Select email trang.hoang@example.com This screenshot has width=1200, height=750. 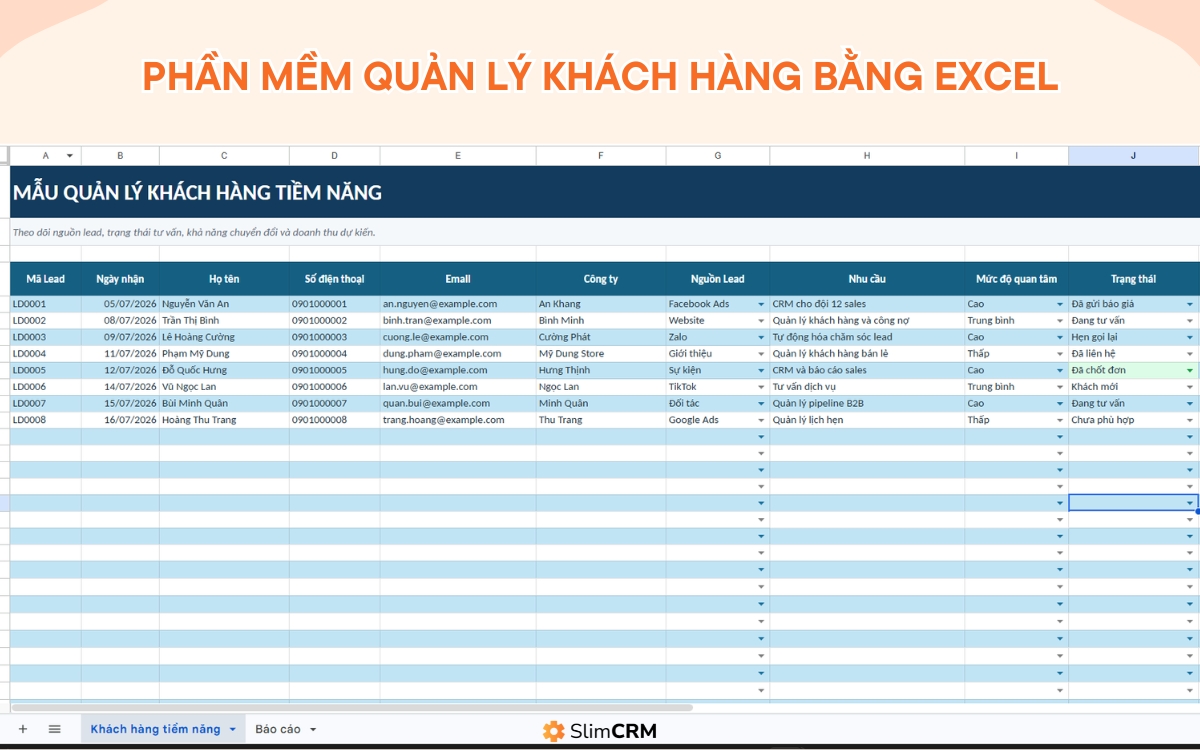click(x=458, y=420)
